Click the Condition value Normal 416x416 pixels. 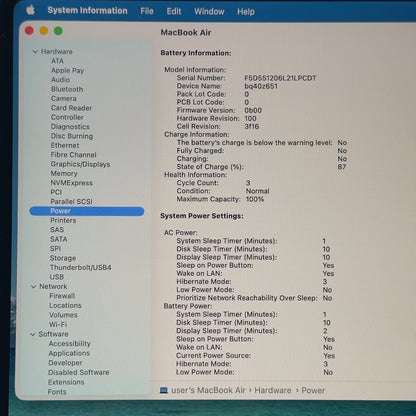click(x=258, y=191)
